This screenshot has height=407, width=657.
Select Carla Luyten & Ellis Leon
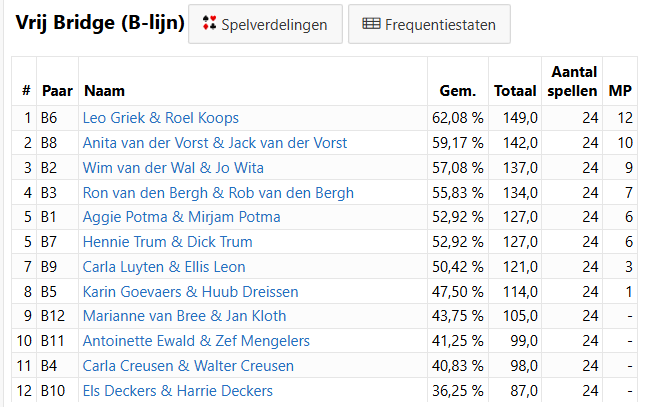pos(163,267)
